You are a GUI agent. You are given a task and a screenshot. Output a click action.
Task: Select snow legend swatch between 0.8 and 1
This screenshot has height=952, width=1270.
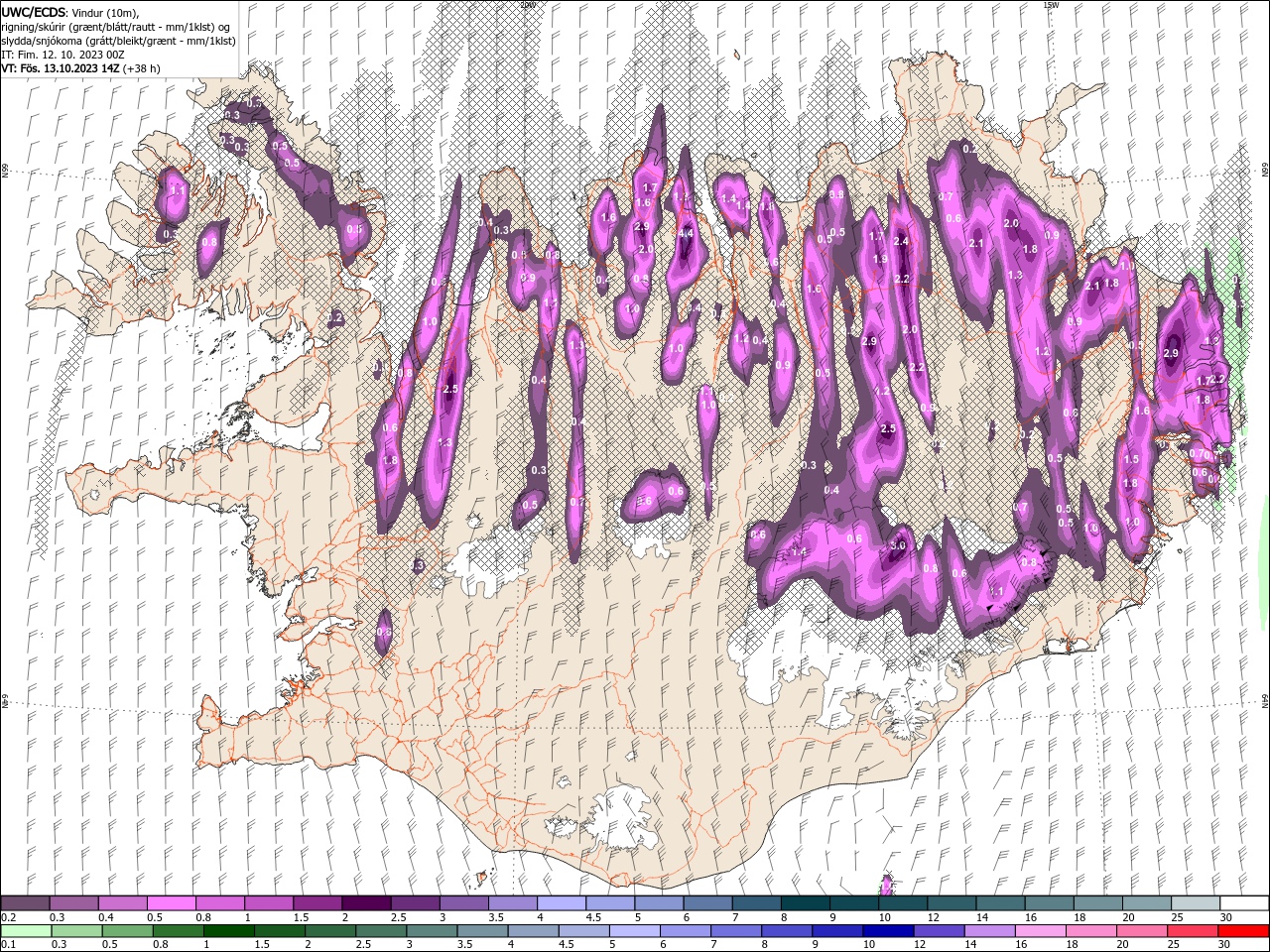[219, 903]
